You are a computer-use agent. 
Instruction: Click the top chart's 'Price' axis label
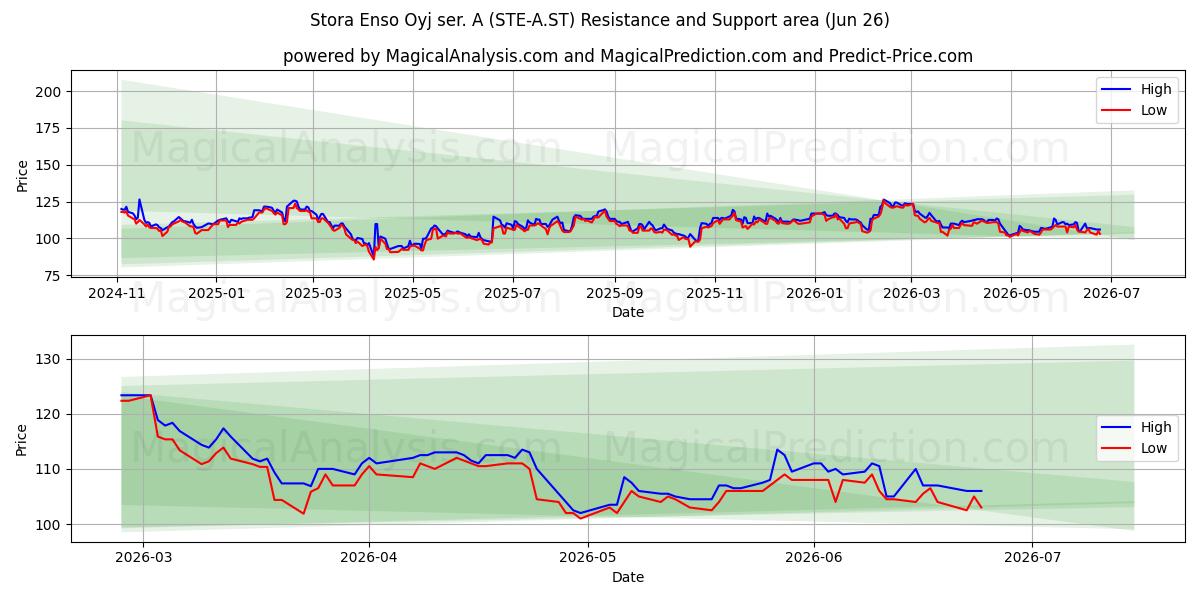pos(22,176)
